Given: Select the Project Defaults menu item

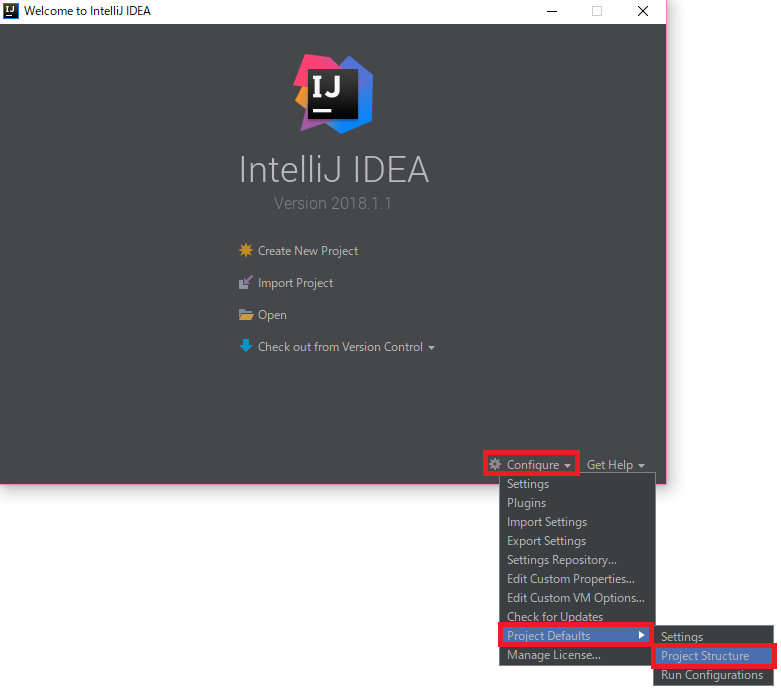Looking at the screenshot, I should pos(576,635).
